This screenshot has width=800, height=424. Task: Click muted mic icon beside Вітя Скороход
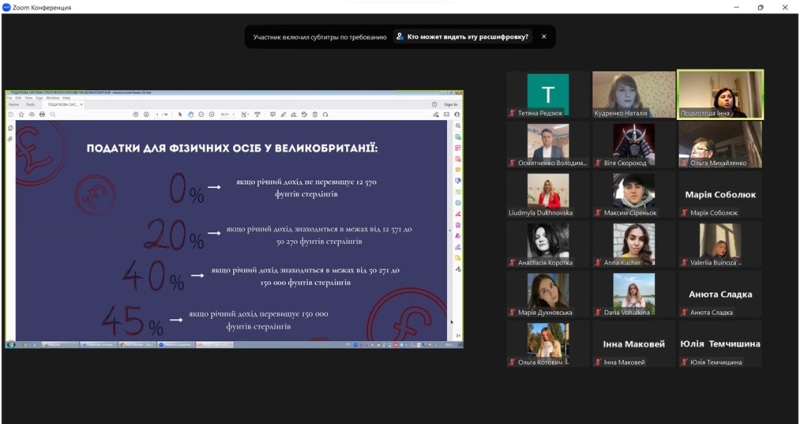(x=598, y=163)
